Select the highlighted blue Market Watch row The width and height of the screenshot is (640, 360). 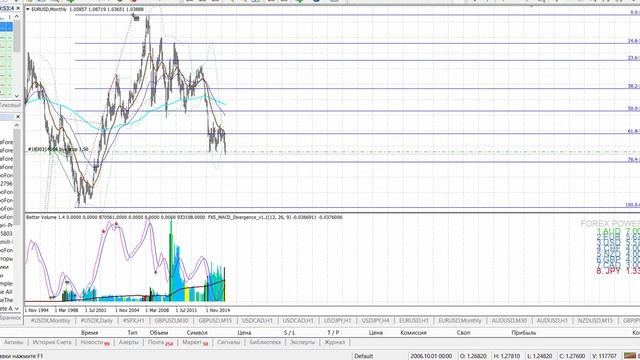tap(6, 27)
